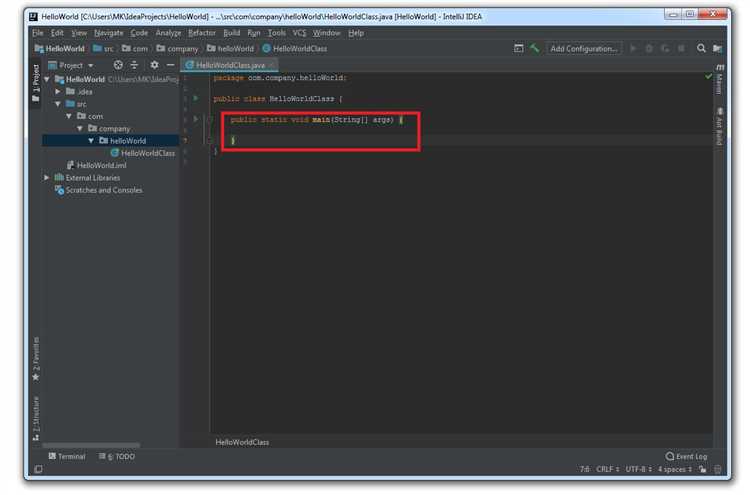Image resolution: width=750 pixels, height=495 pixels.
Task: Click the project settings gear icon
Action: [154, 65]
